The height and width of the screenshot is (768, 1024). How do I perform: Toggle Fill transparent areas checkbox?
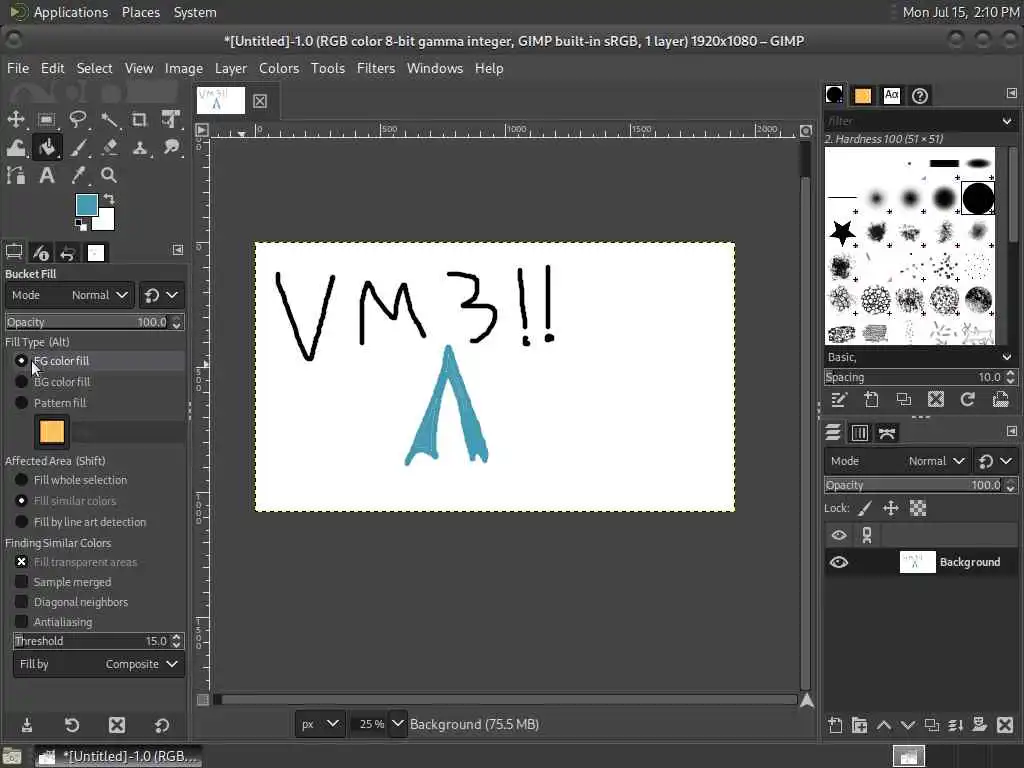[22, 562]
